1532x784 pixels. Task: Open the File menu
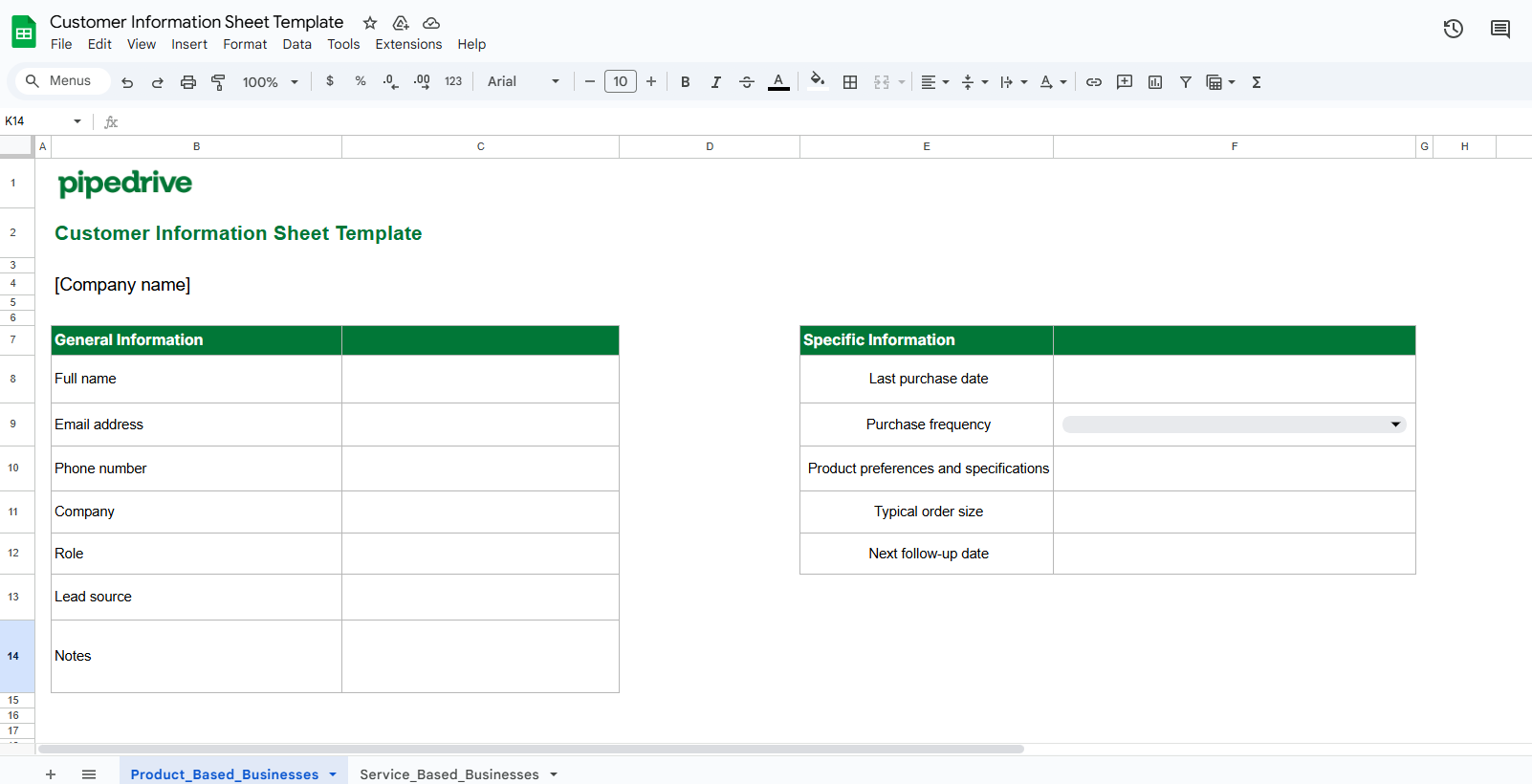(x=61, y=44)
